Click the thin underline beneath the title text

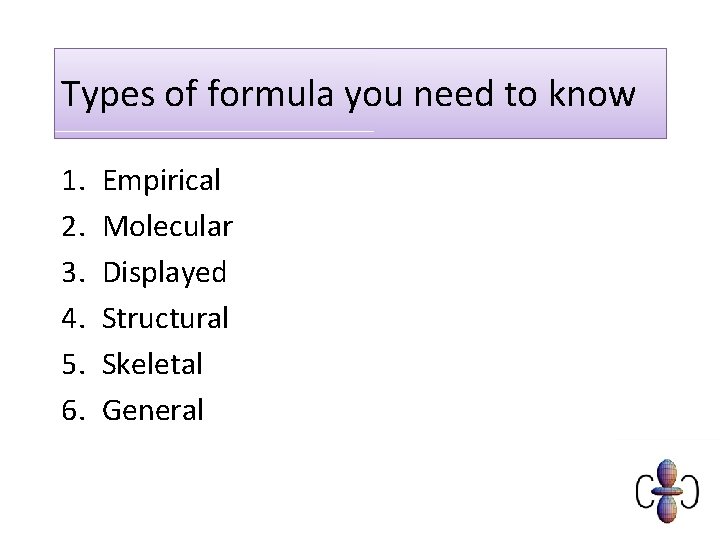[215, 131]
